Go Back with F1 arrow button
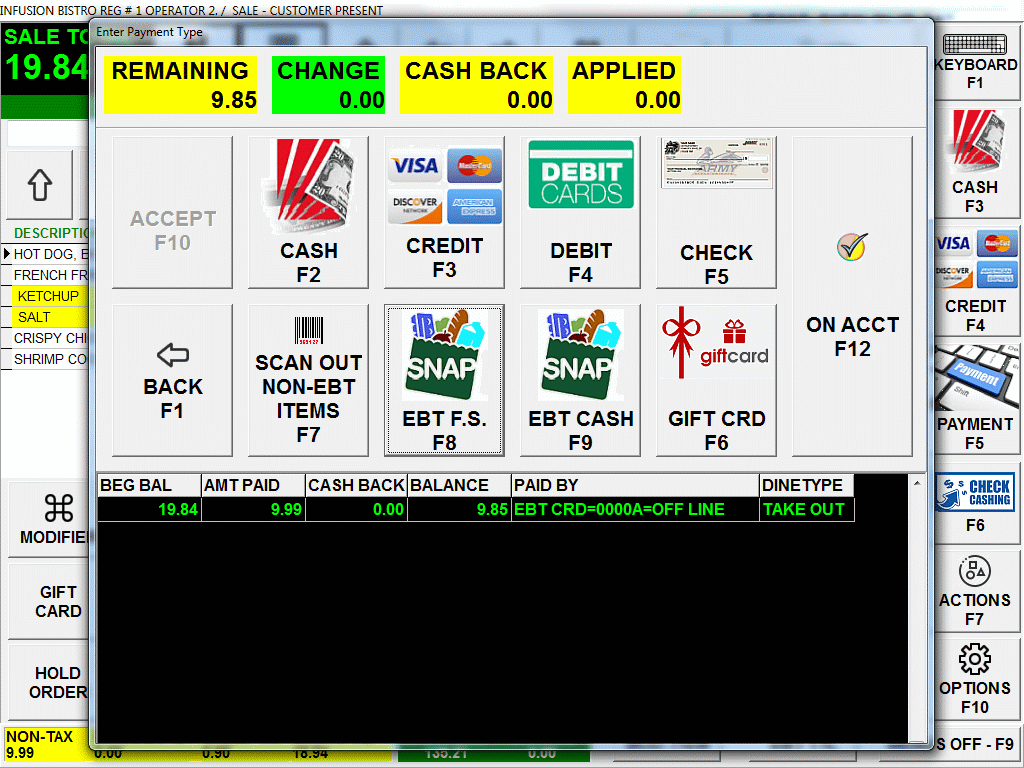Screen dimensions: 1024x768 click(172, 380)
